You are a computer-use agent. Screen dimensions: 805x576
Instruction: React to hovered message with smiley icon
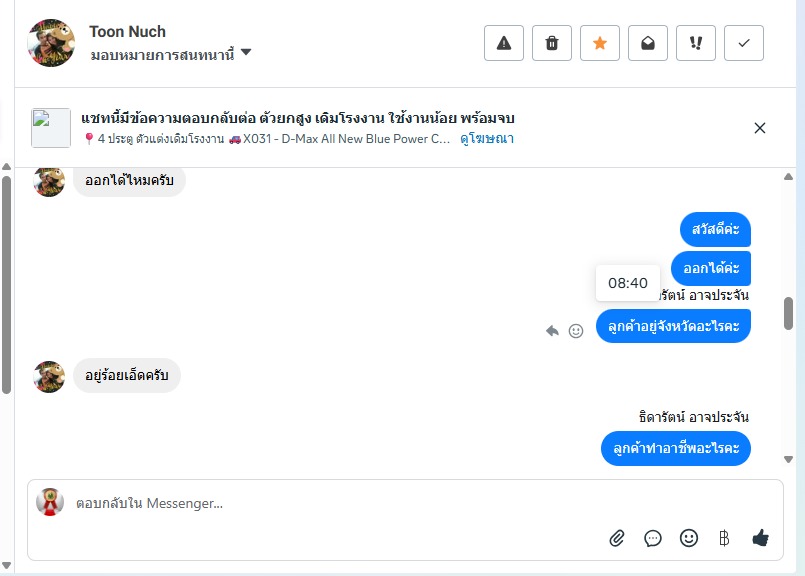coord(576,331)
